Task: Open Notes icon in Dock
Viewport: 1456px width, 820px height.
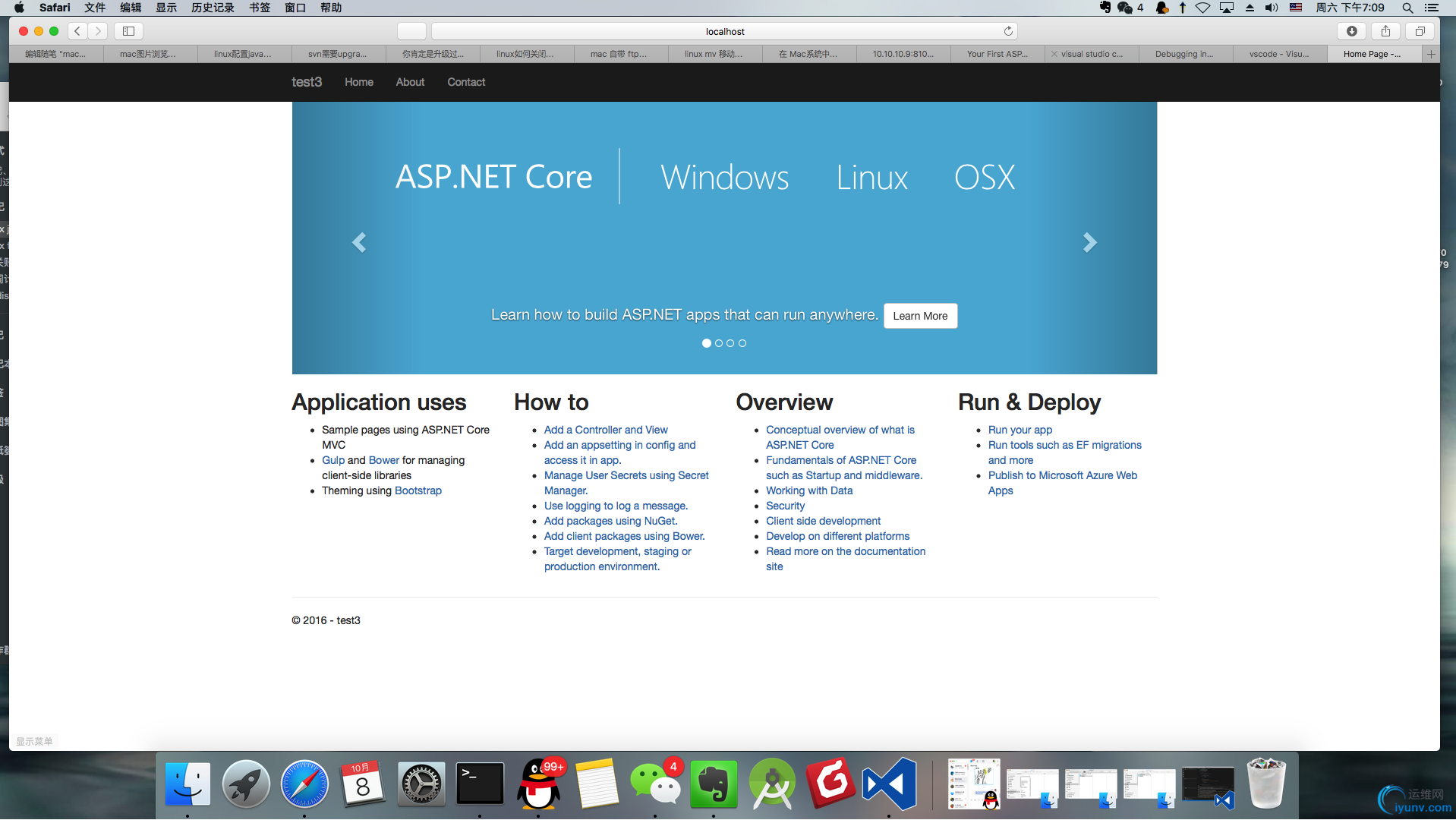Action: 597,784
